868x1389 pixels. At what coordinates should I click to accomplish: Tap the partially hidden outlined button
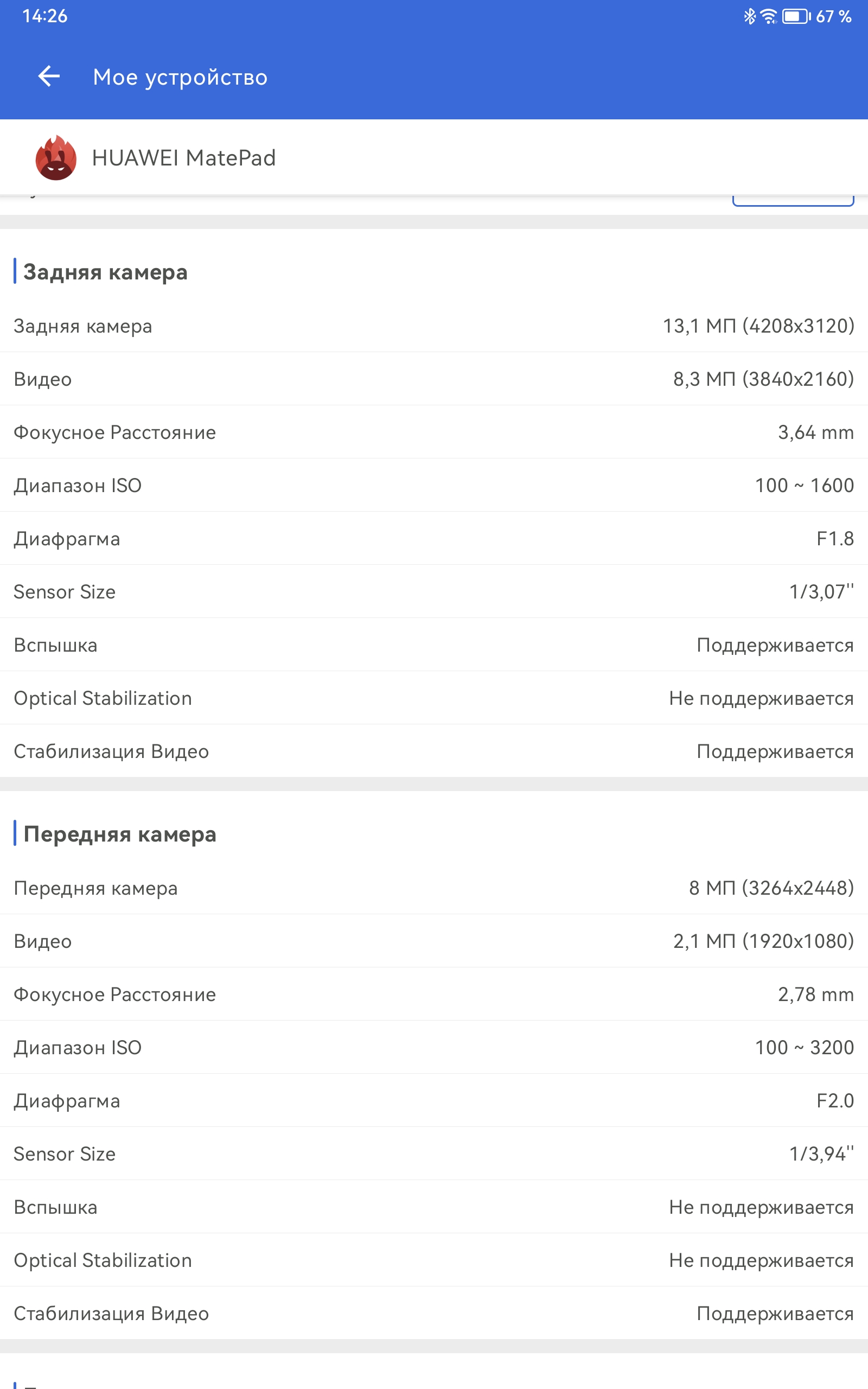(793, 200)
